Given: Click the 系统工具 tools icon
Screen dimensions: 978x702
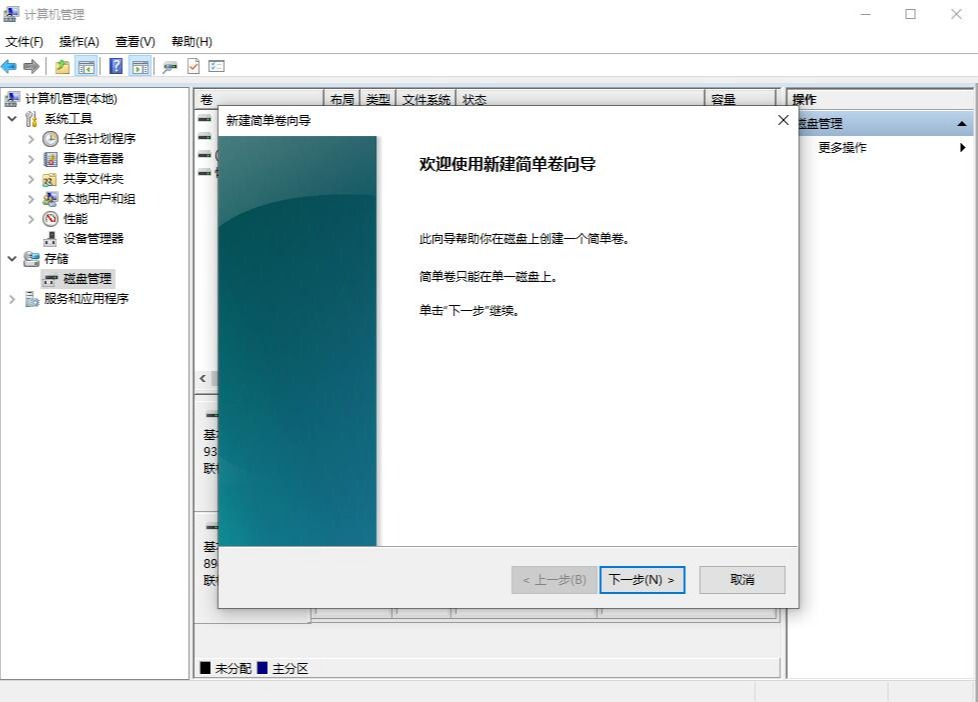Looking at the screenshot, I should [31, 119].
